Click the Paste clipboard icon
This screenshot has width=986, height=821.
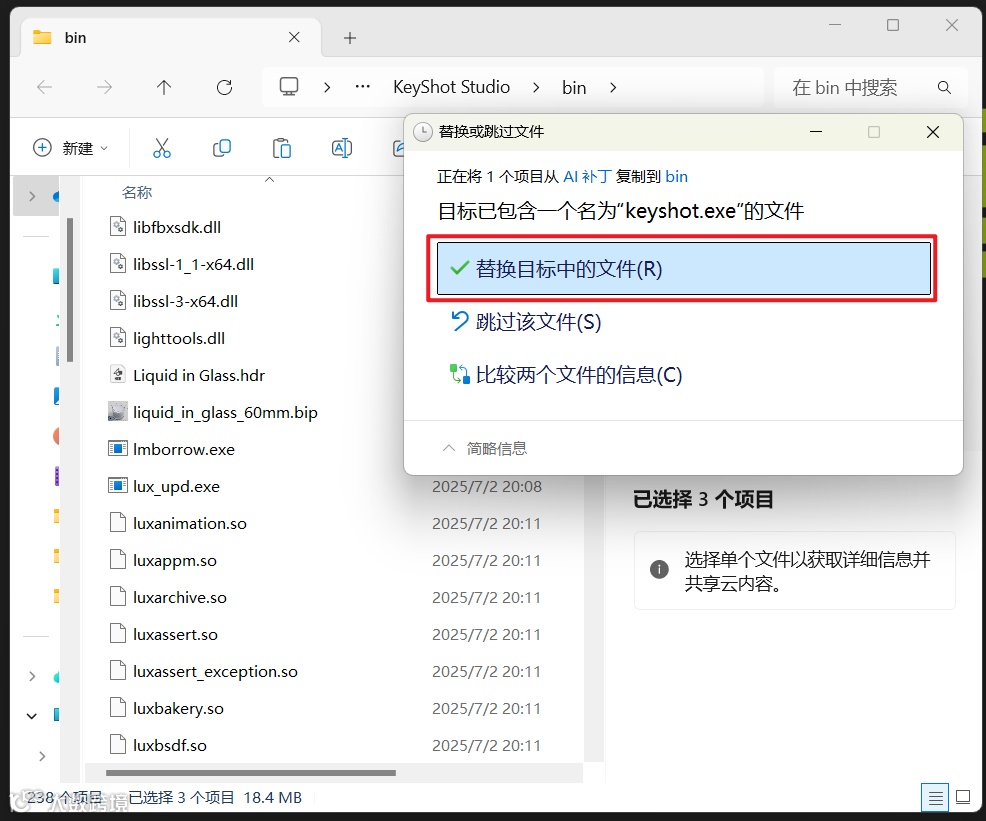tap(282, 148)
